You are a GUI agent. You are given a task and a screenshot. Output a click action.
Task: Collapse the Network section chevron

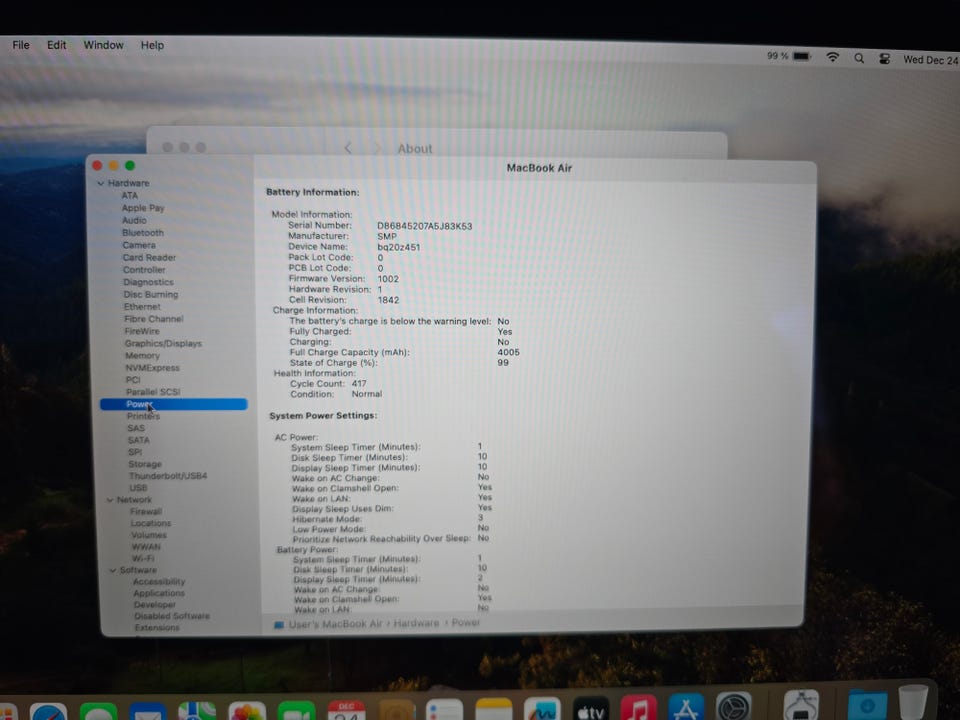point(110,500)
